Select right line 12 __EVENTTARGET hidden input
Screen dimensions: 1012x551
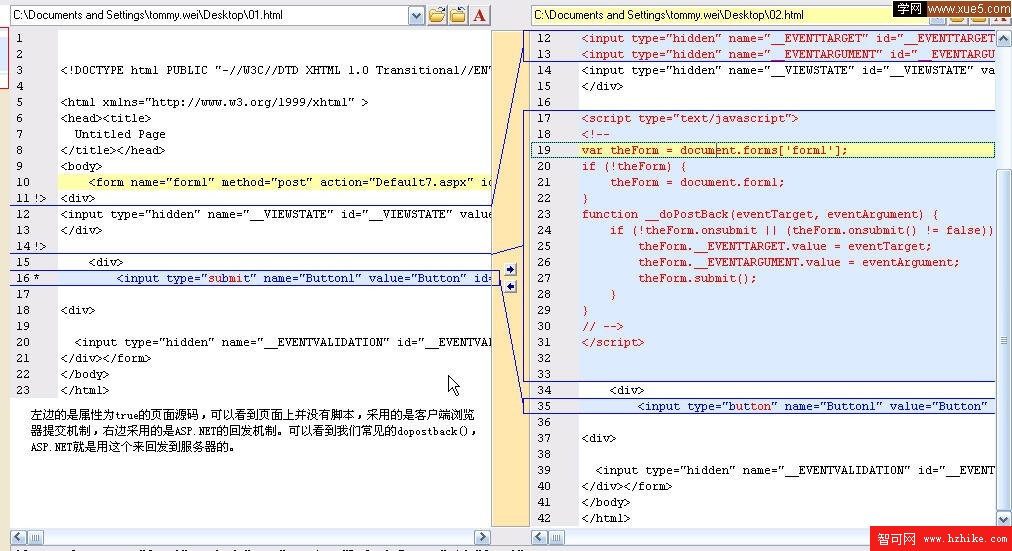[787, 38]
